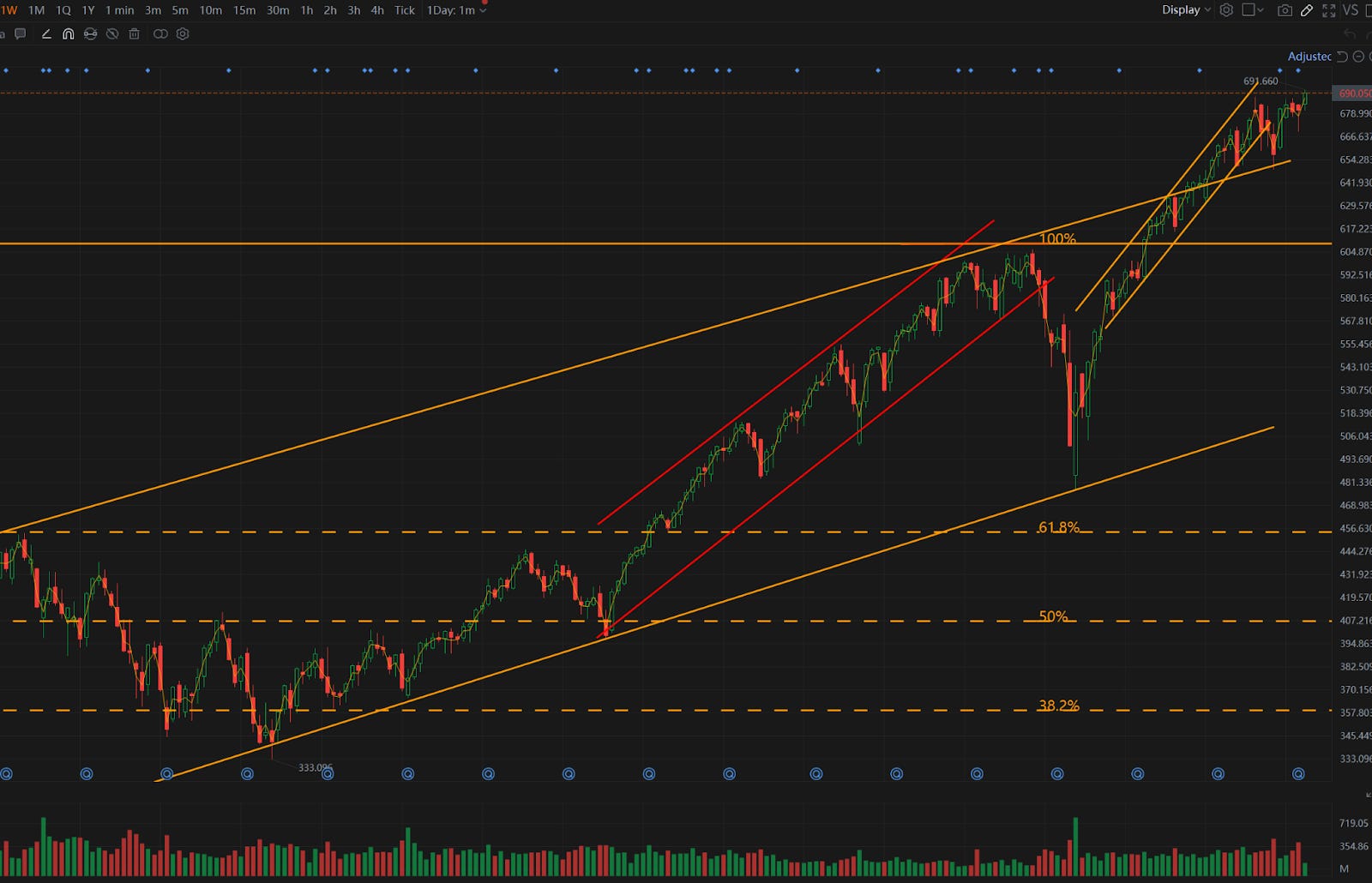Screen dimensions: 1372x883
Task: Click the Adjusted price link
Action: 1309,57
